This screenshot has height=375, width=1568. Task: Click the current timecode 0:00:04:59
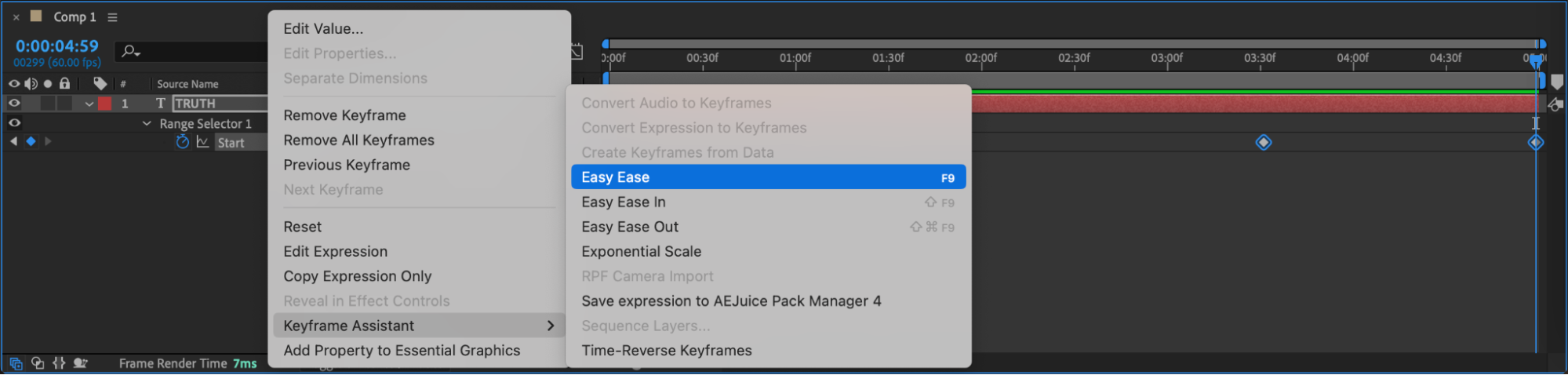click(x=57, y=46)
